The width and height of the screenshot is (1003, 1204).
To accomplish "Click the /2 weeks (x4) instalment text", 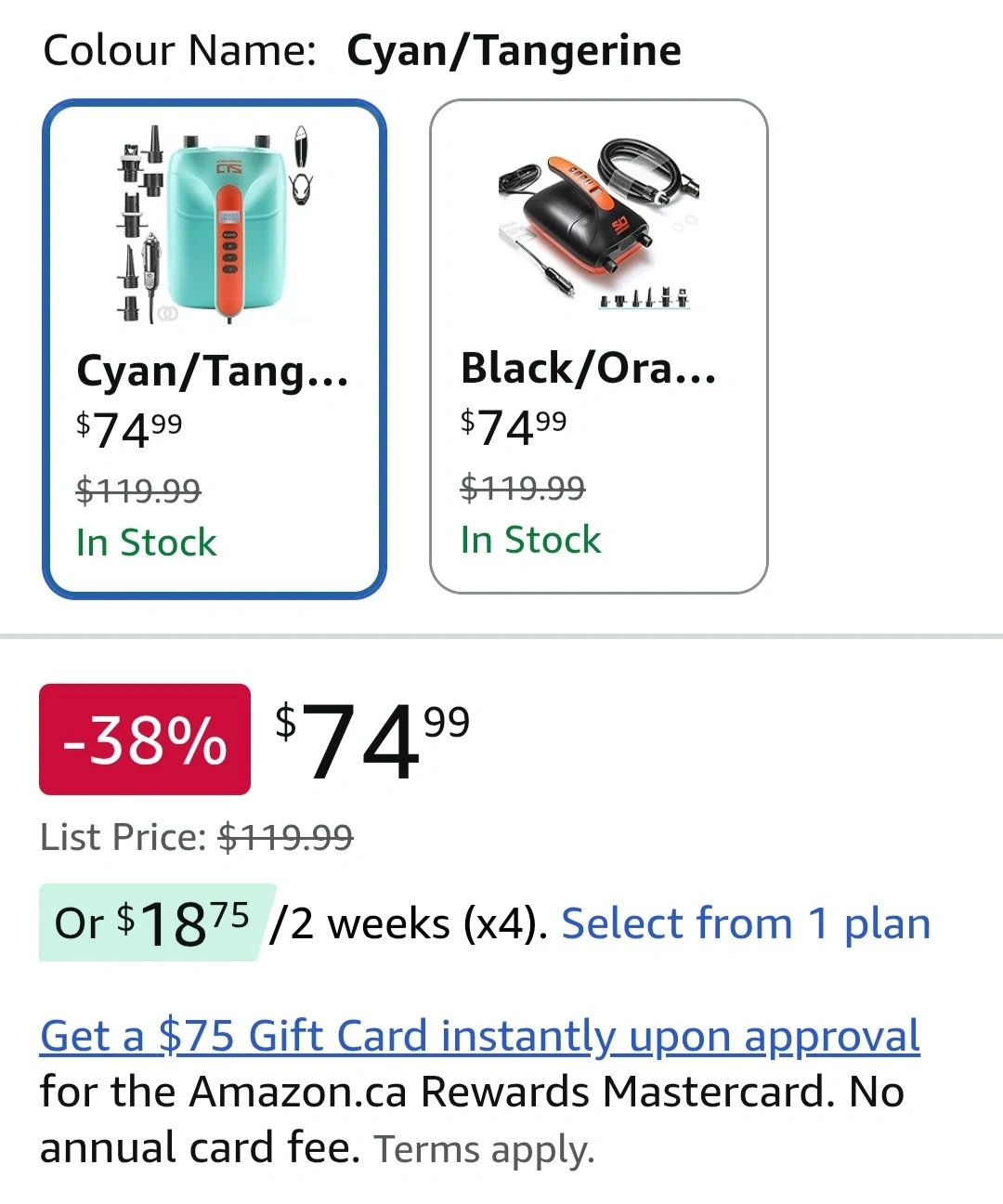I will 409,924.
